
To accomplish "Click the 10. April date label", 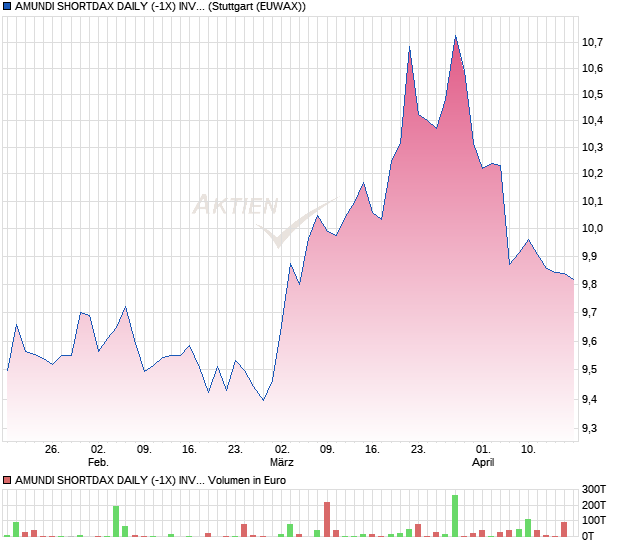I will 528,450.
